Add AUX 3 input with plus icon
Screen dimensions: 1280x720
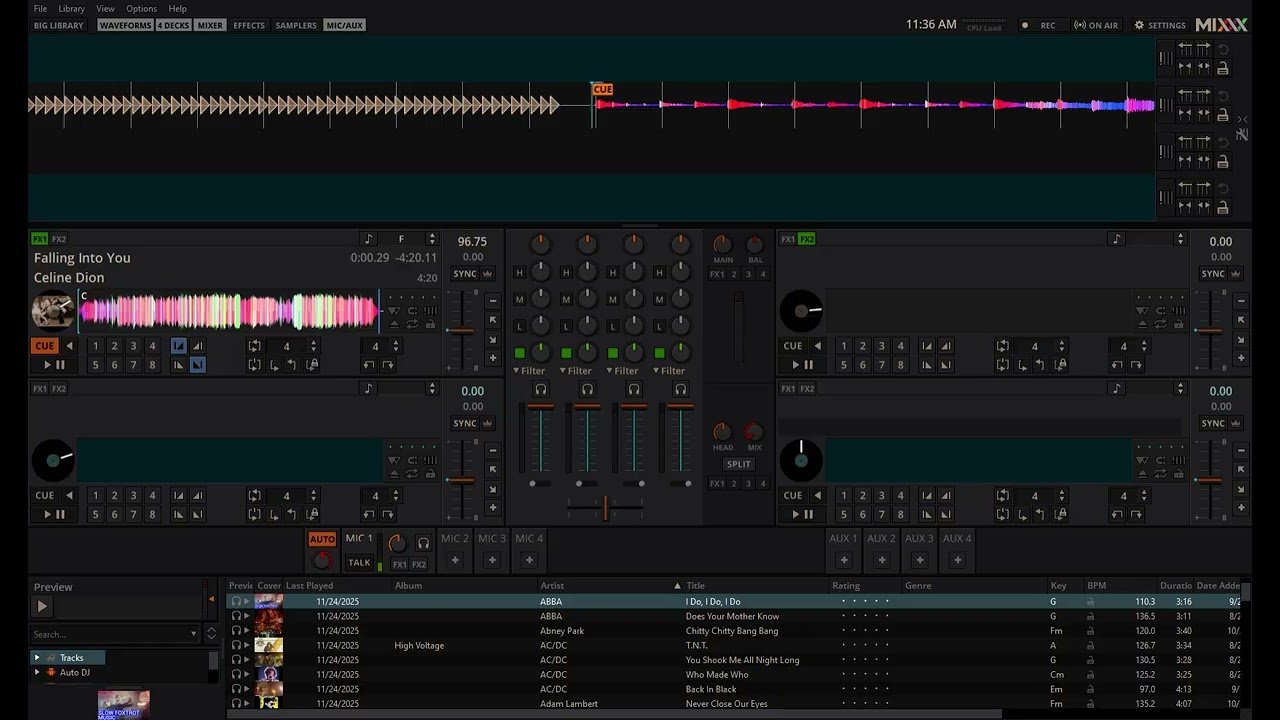919,560
